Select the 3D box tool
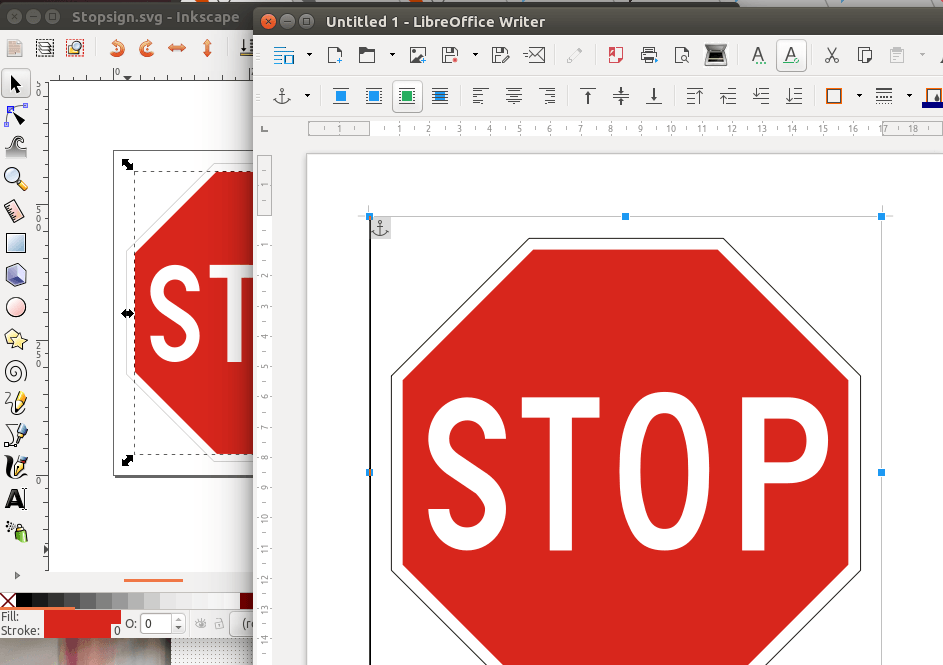943x665 pixels. pyautogui.click(x=15, y=275)
